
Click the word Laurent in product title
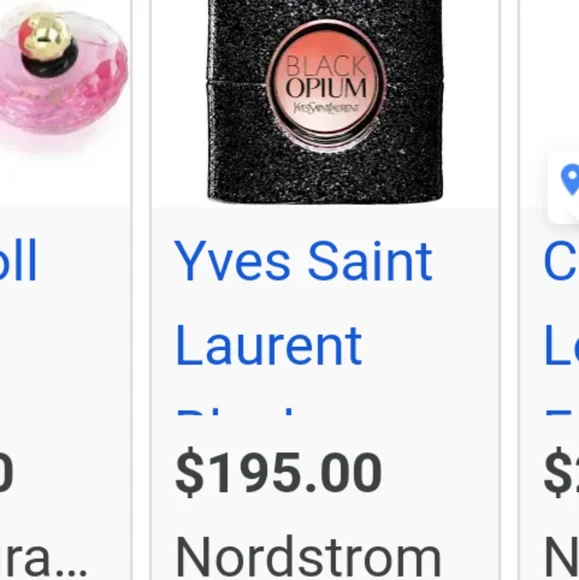(268, 345)
